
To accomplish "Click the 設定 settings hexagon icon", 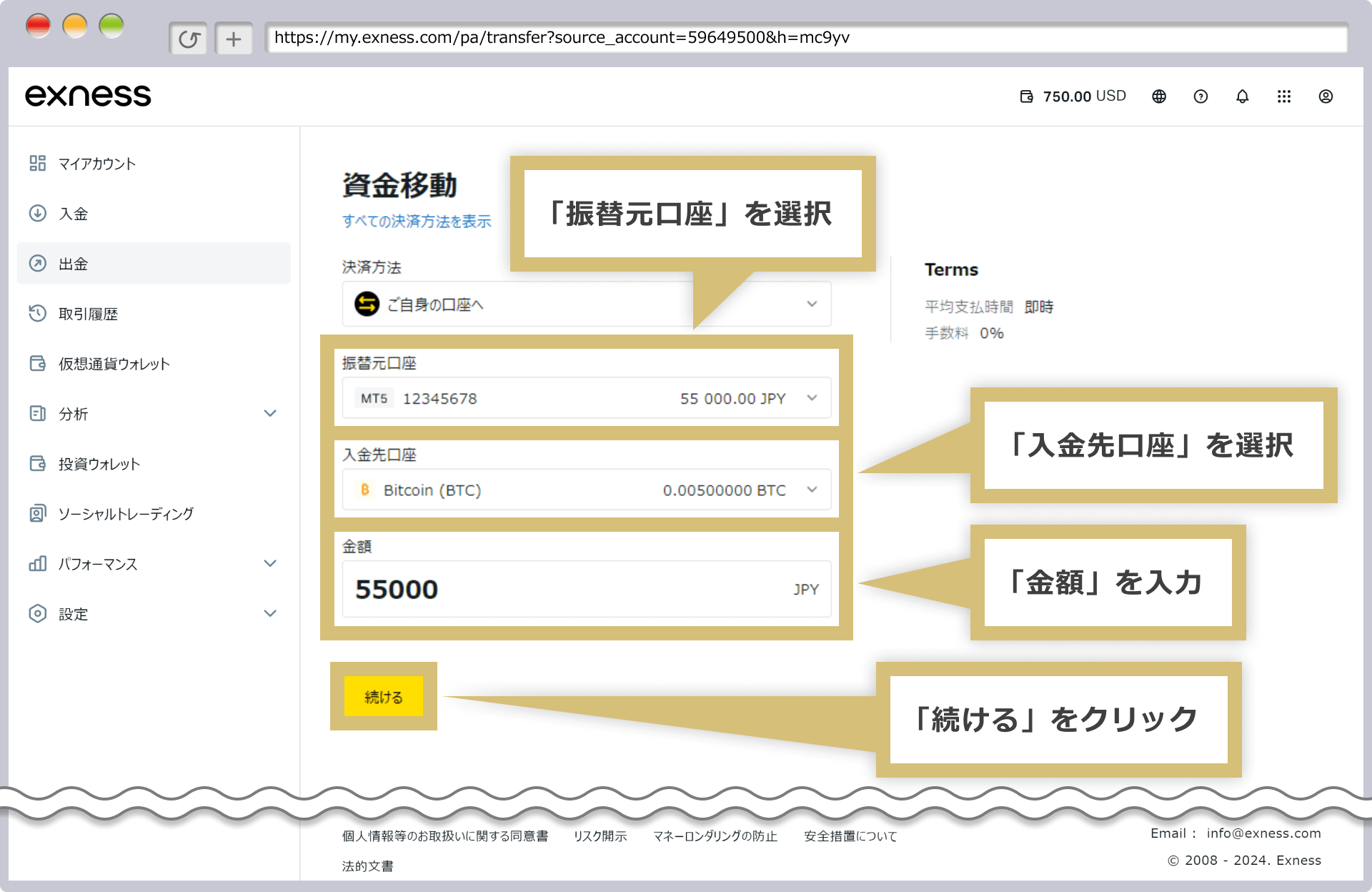I will (38, 613).
